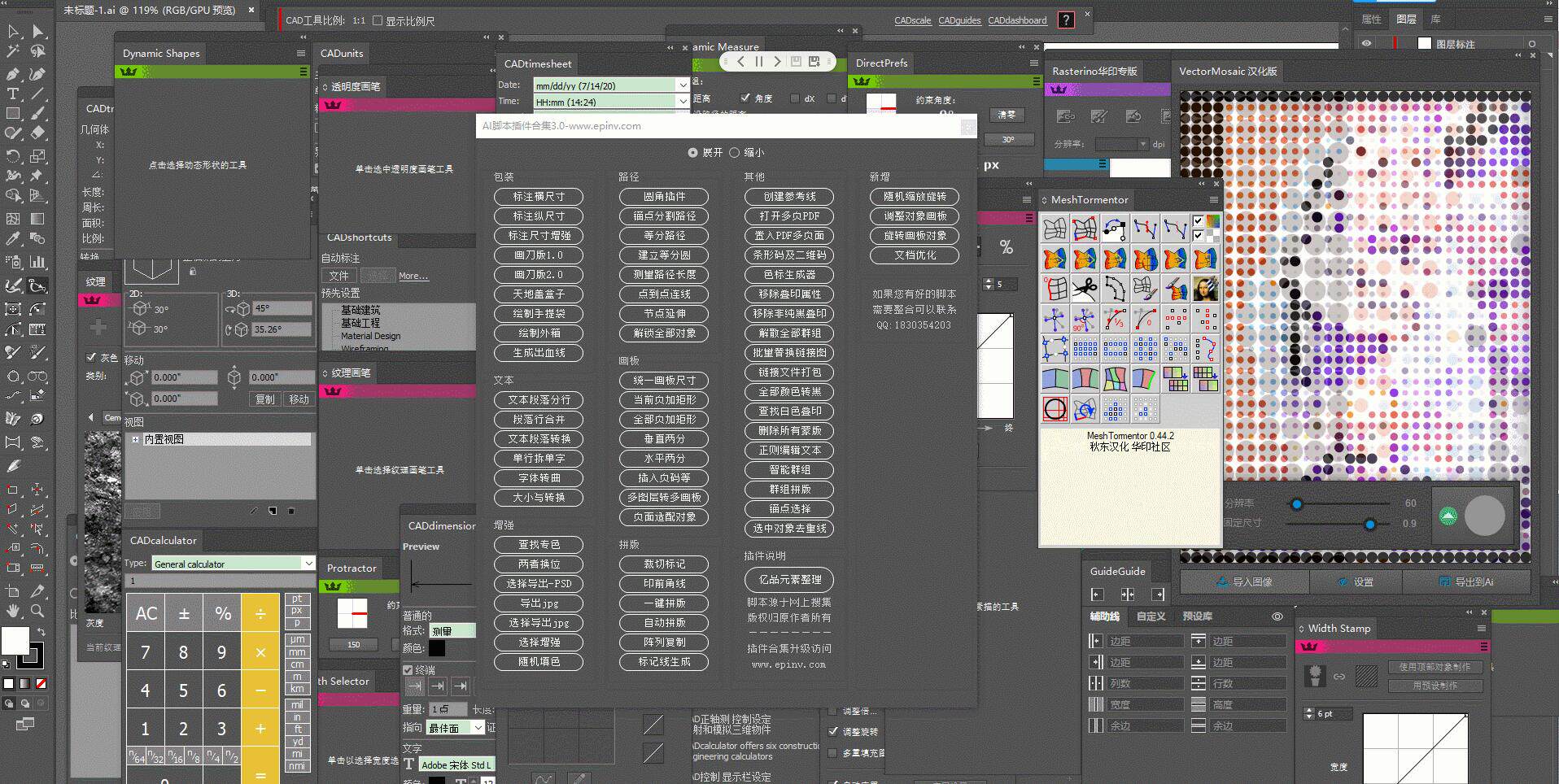Viewport: 1559px width, 784px height.
Task: Select the Direct Selection tool
Action: (x=38, y=32)
